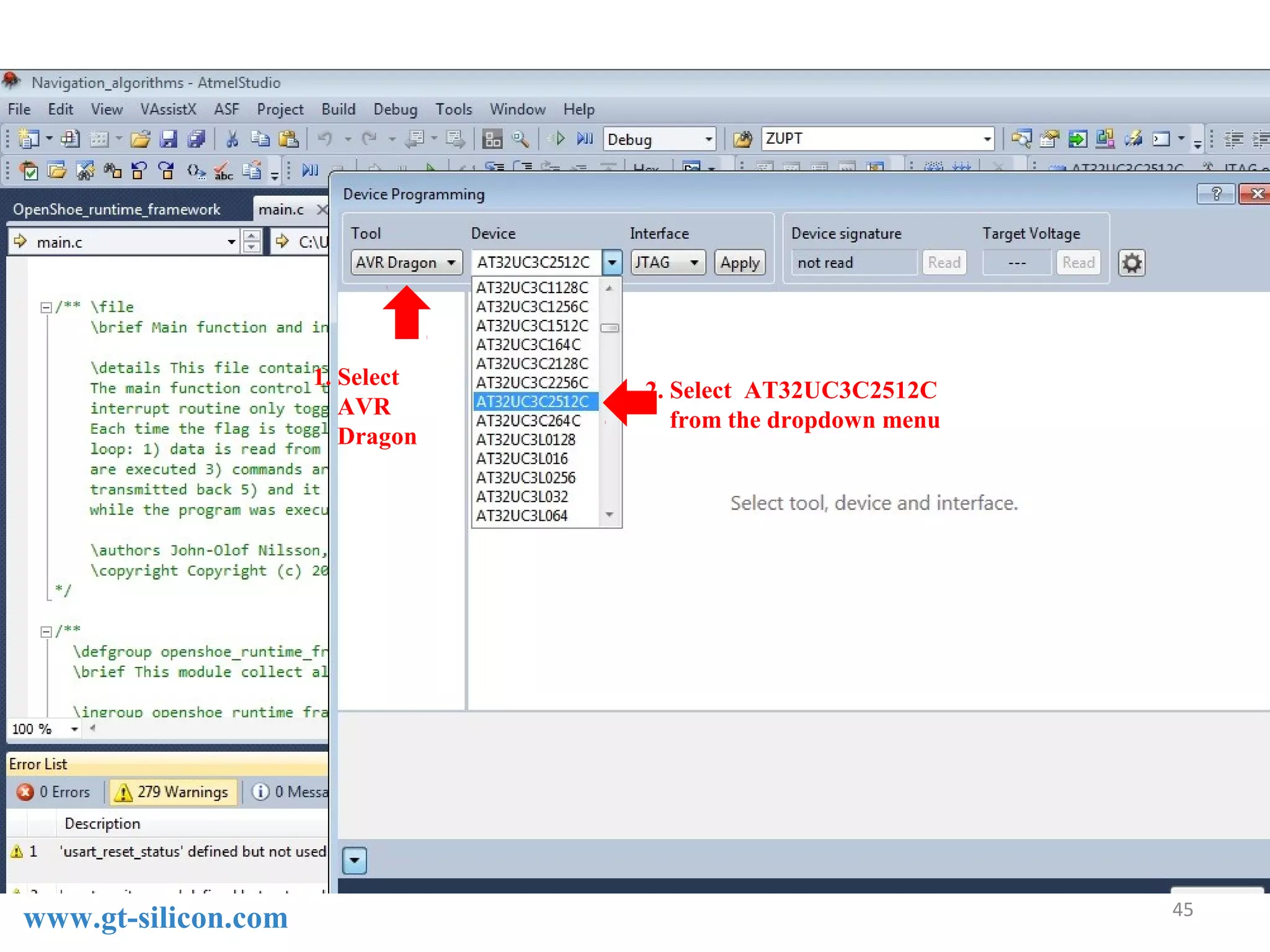The width and height of the screenshot is (1270, 952).
Task: Expand the output panel arrow at the dialog bottom
Action: (355, 860)
